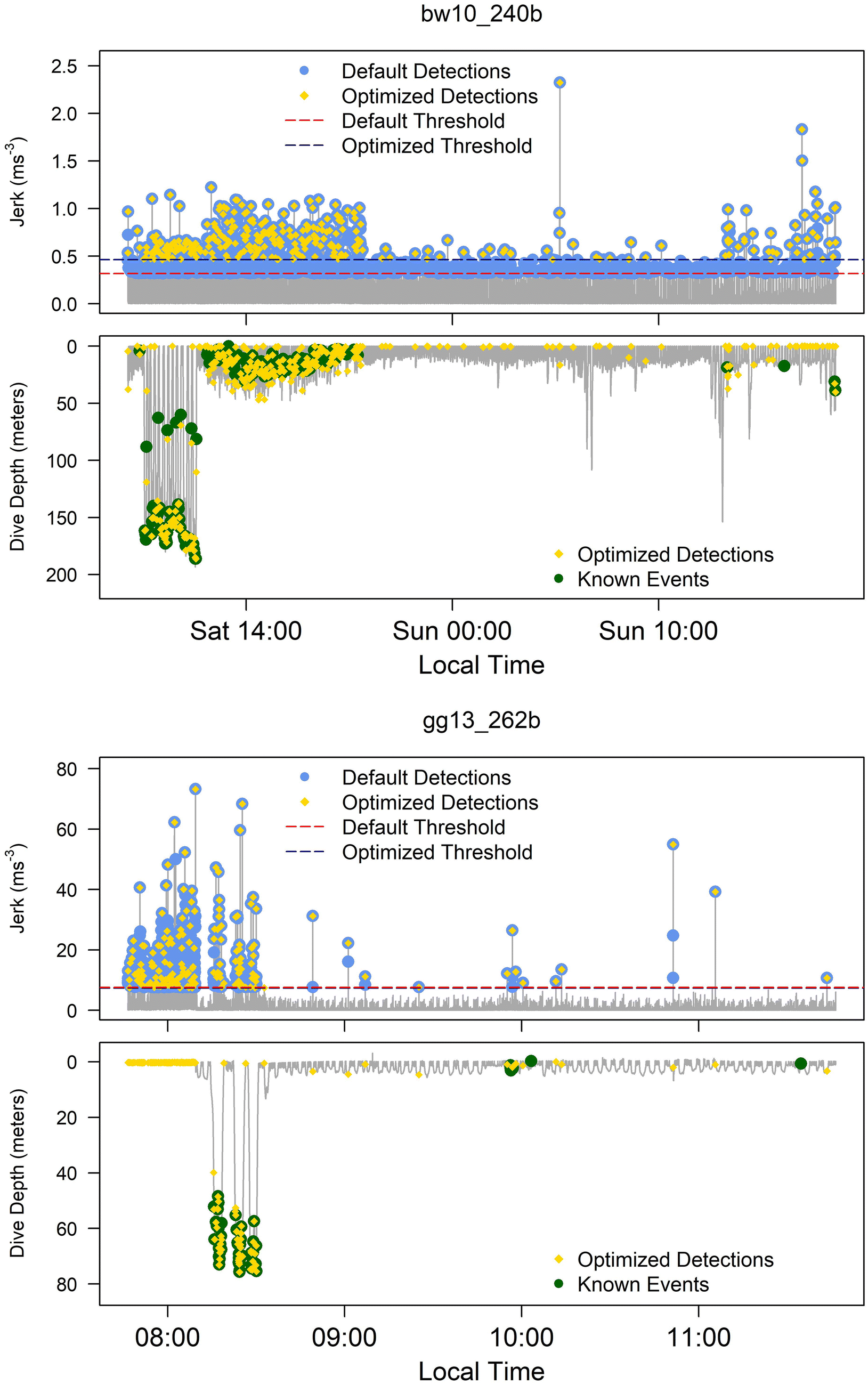Click the tallest gg13_262b jerk peak point above 70
The height and width of the screenshot is (1385, 868).
click(x=195, y=789)
